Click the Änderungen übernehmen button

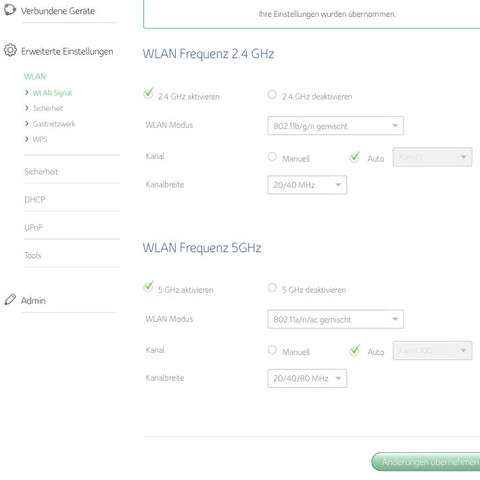(x=426, y=462)
